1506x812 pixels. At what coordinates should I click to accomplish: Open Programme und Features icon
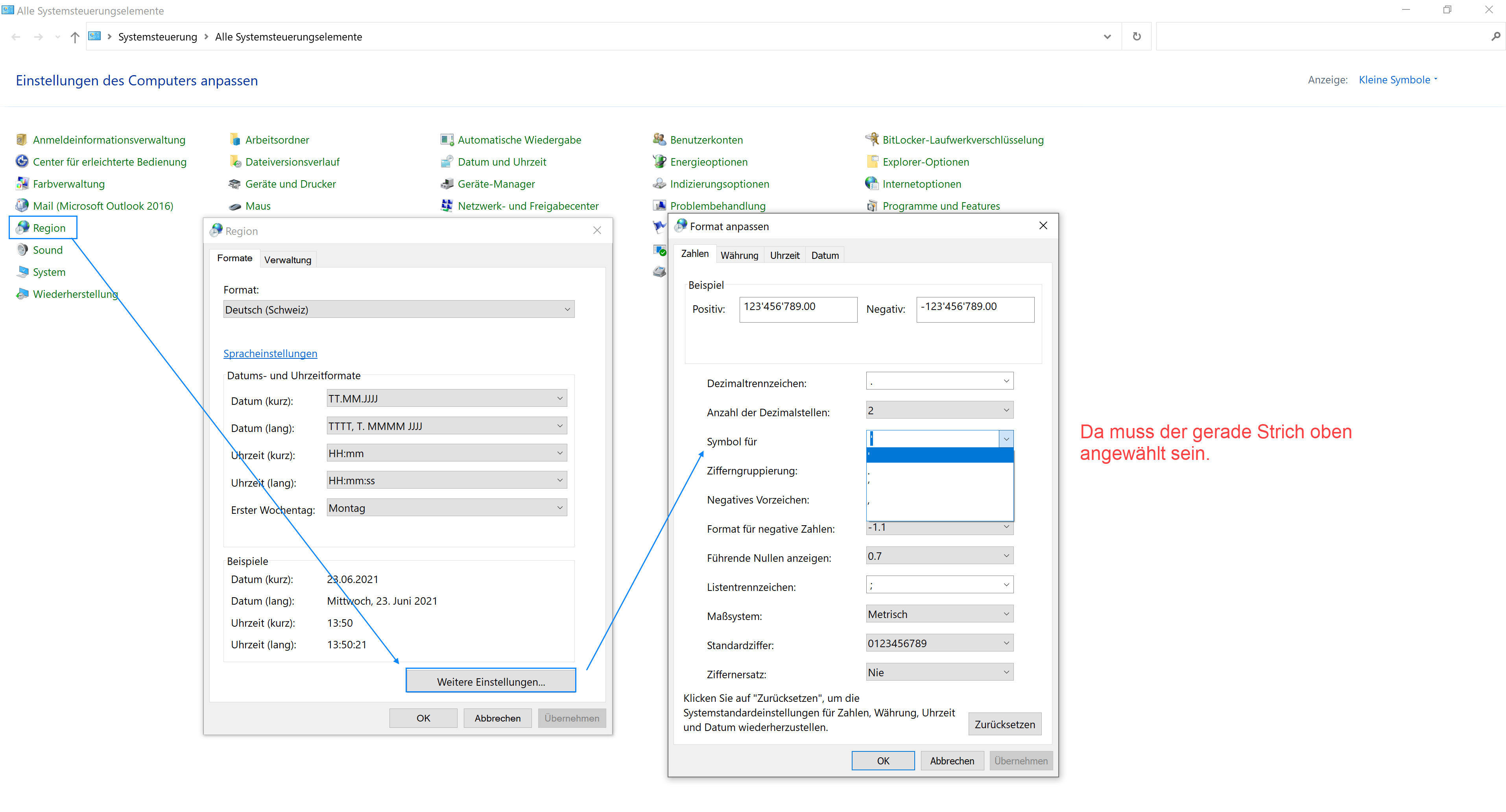pos(872,206)
